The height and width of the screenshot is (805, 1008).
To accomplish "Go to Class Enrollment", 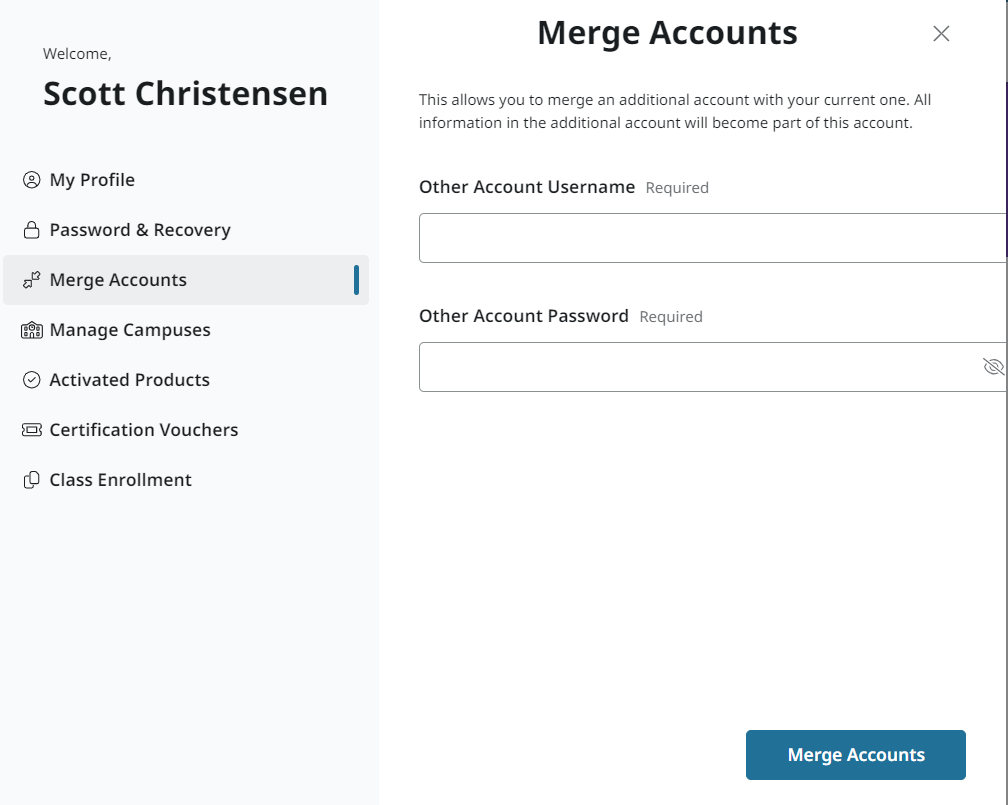I will click(120, 479).
